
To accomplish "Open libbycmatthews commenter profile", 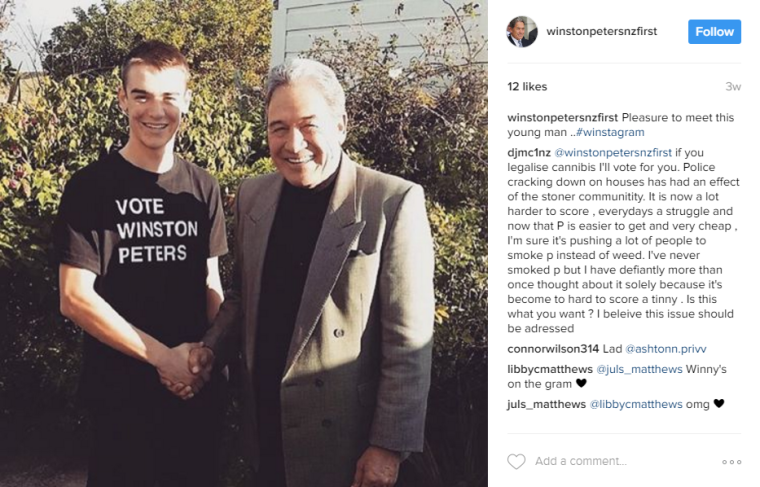I will point(550,369).
